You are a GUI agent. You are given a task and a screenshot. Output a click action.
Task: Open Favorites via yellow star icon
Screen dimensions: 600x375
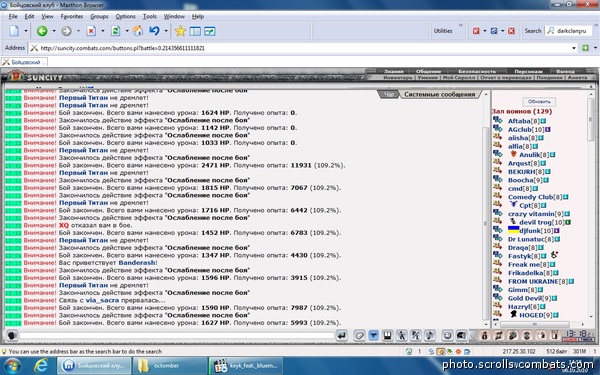tap(180, 31)
